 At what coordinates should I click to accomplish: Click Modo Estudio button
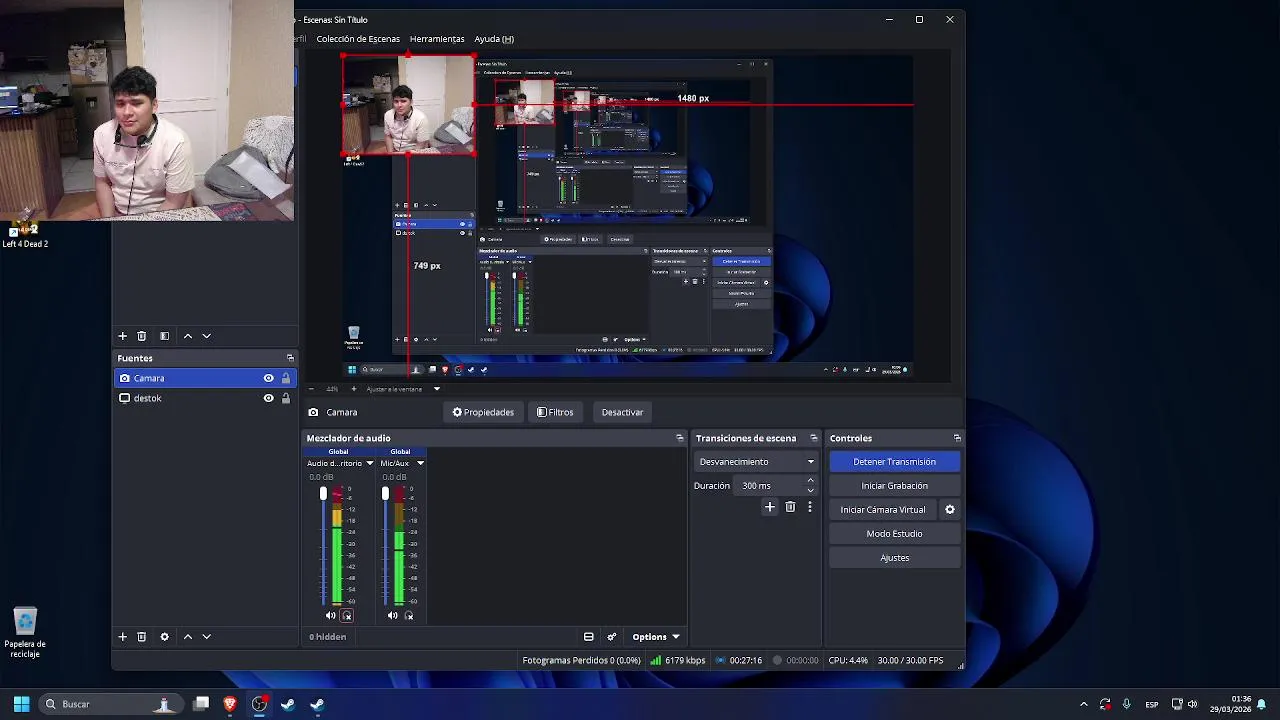point(894,534)
